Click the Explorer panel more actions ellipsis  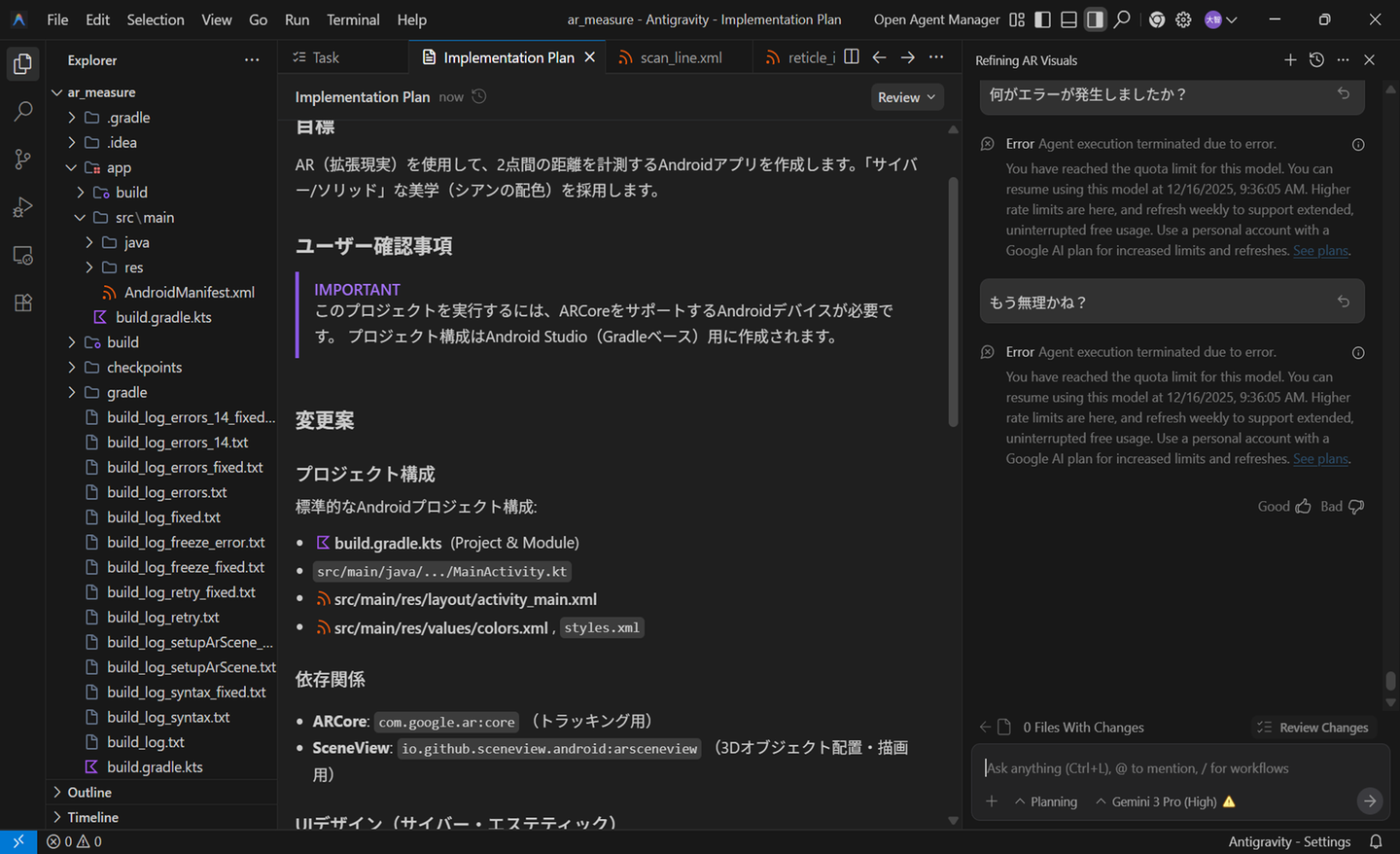252,60
